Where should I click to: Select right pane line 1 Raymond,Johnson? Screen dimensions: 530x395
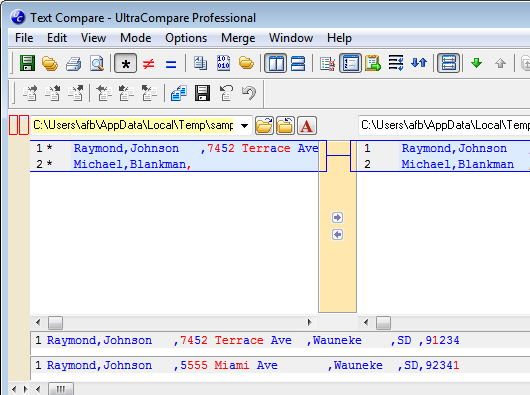(x=443, y=148)
